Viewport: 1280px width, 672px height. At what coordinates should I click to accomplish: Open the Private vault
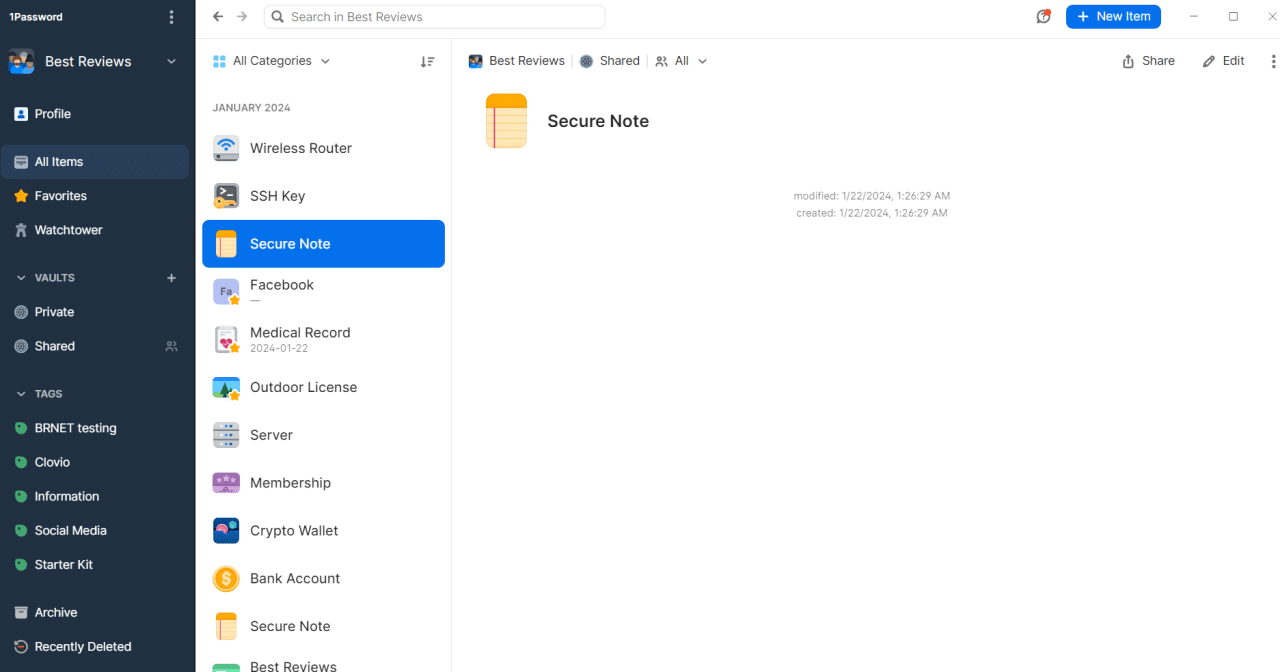[54, 311]
